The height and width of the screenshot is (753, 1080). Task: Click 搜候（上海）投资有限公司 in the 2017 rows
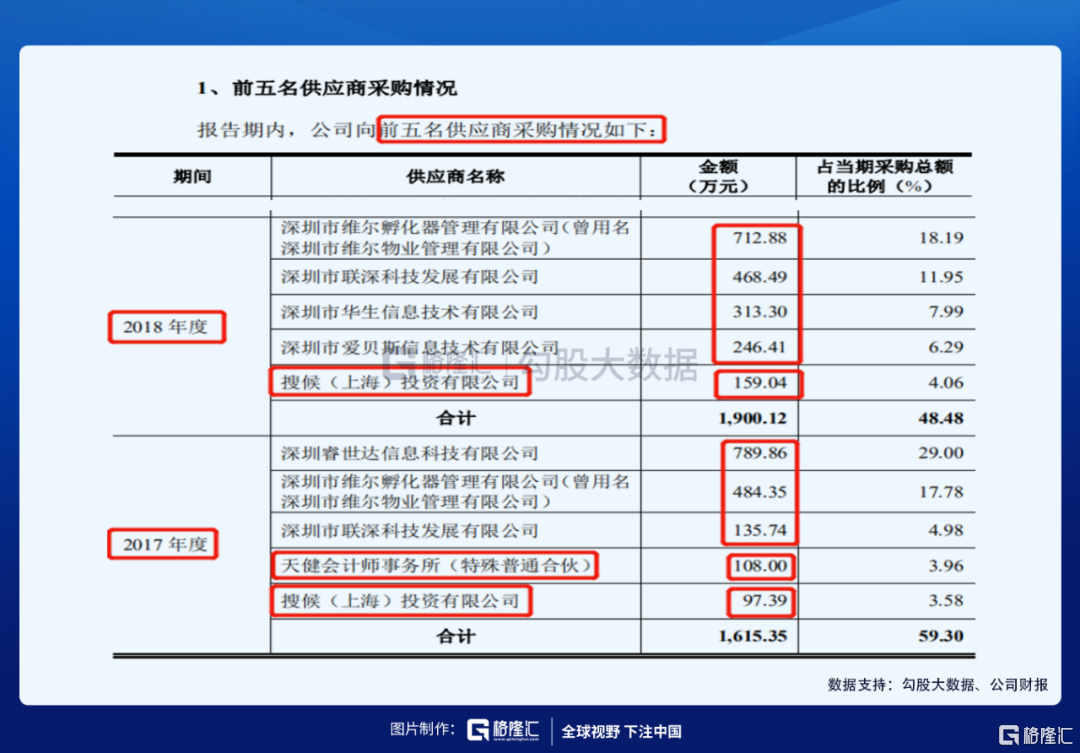tap(399, 601)
